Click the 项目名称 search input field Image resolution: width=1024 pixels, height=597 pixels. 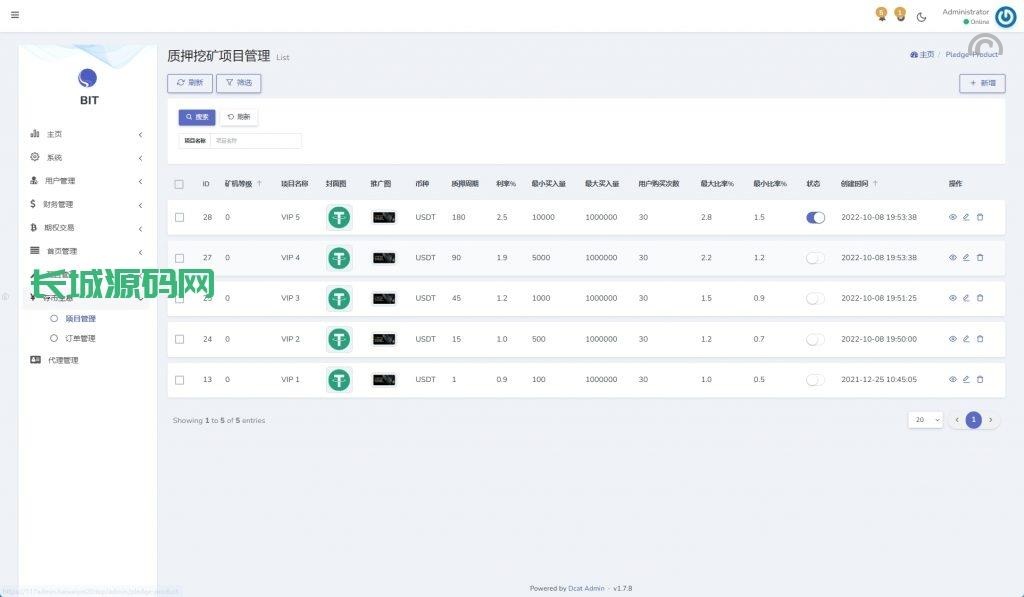(x=255, y=141)
